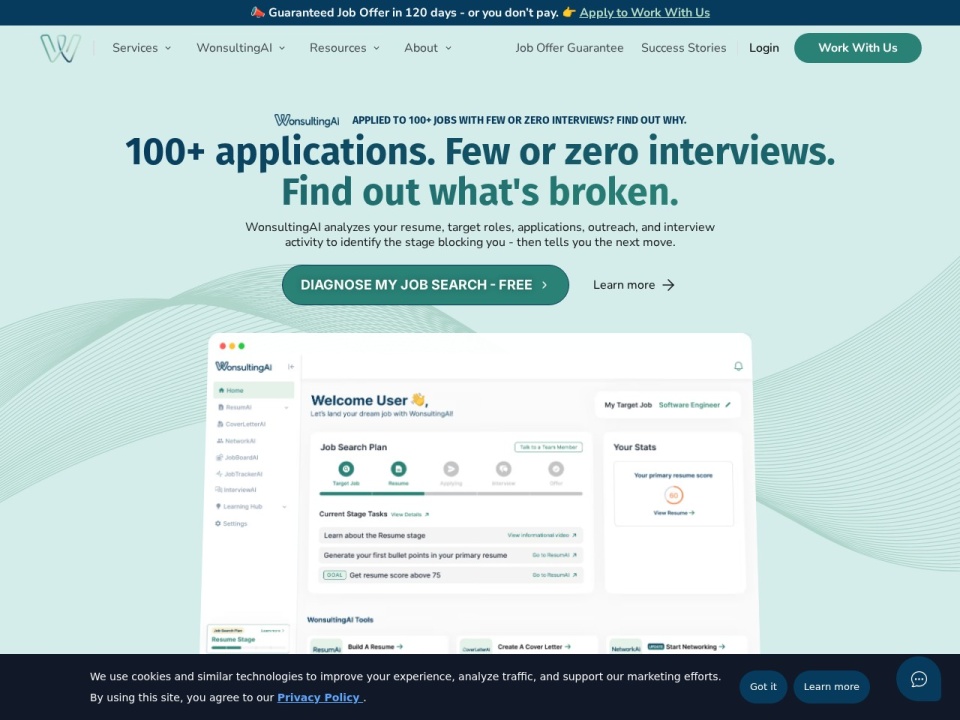
Task: Click WonsultingAI logo in the hero tagline
Action: point(307,120)
